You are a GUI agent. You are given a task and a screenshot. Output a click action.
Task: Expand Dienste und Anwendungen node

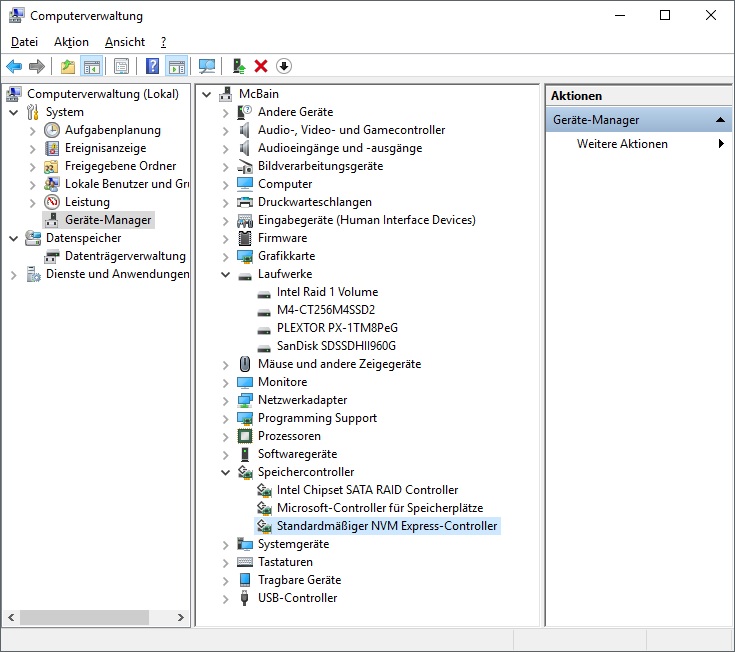(x=14, y=275)
